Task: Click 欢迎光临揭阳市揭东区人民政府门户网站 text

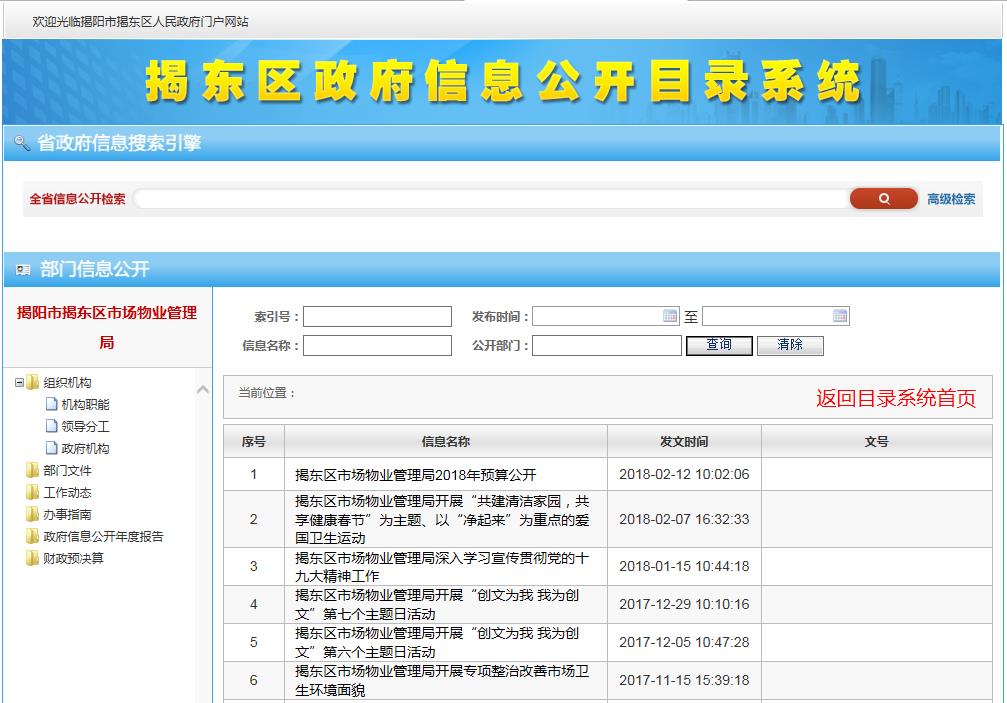Action: pyautogui.click(x=140, y=22)
